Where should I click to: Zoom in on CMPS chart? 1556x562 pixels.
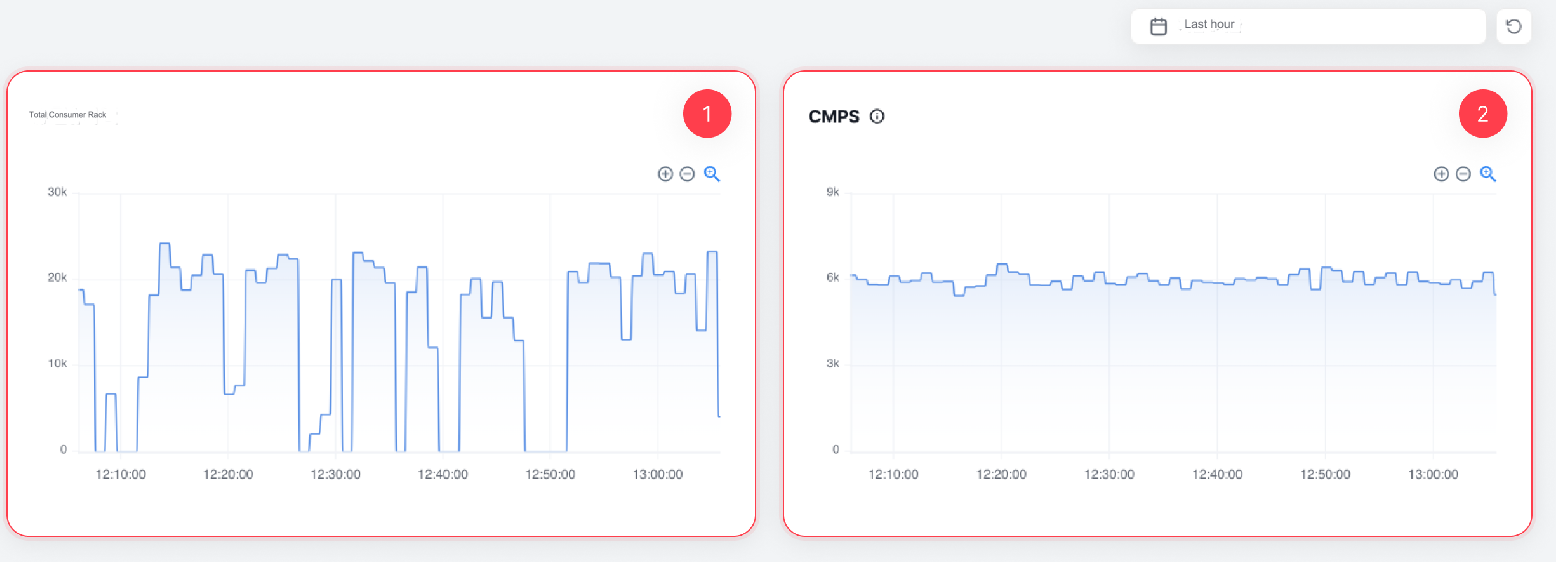[x=1441, y=174]
